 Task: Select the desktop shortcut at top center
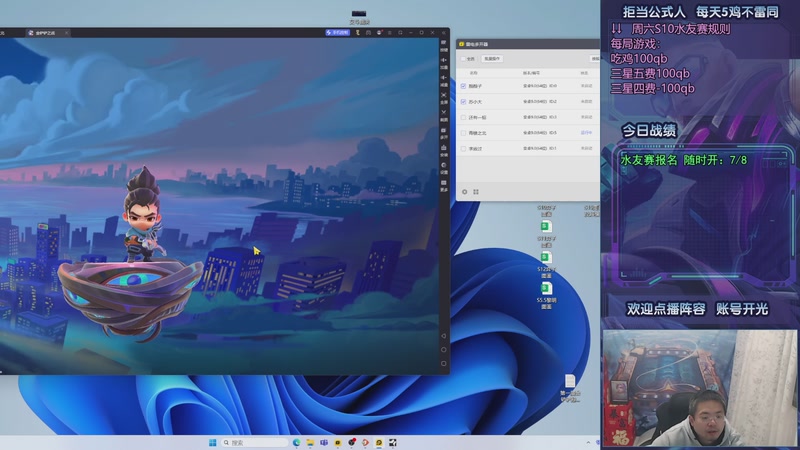coord(359,17)
